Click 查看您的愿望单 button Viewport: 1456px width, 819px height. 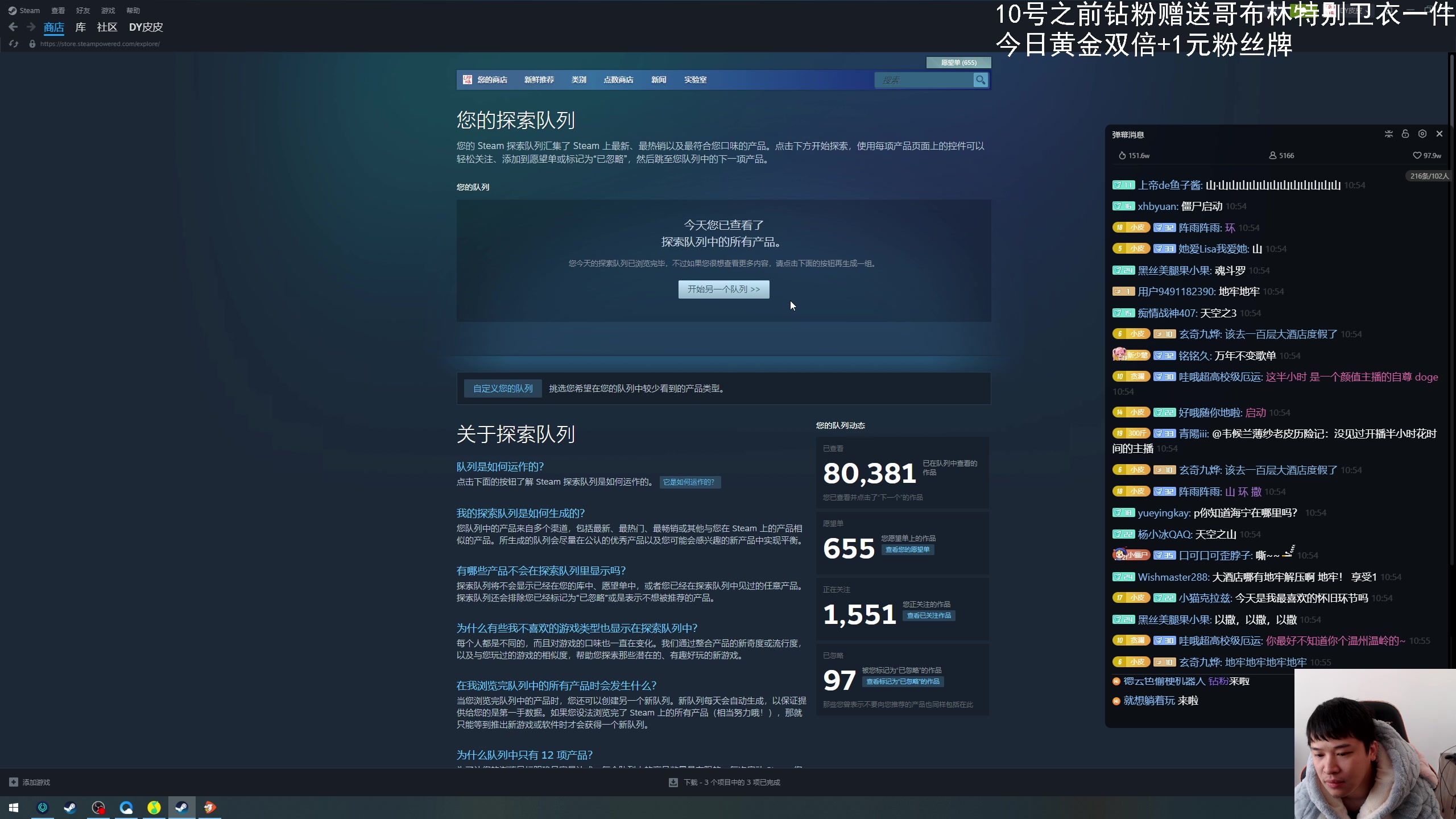click(908, 549)
